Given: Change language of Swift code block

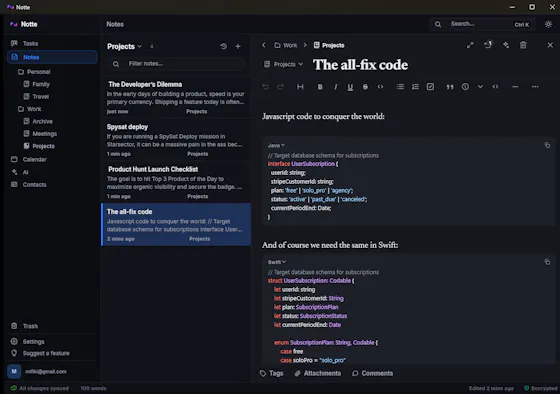Looking at the screenshot, I should [277, 262].
